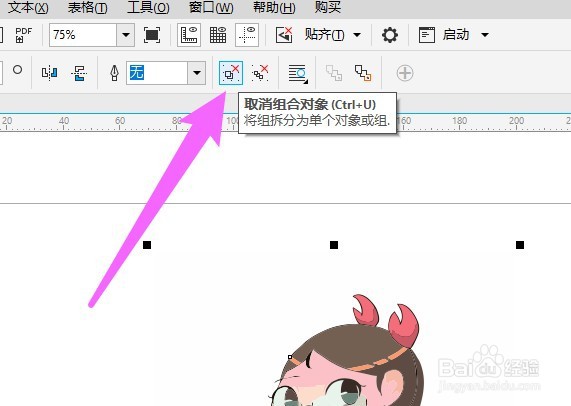Open the 文本(X) menu
The height and width of the screenshot is (406, 571).
click(28, 7)
